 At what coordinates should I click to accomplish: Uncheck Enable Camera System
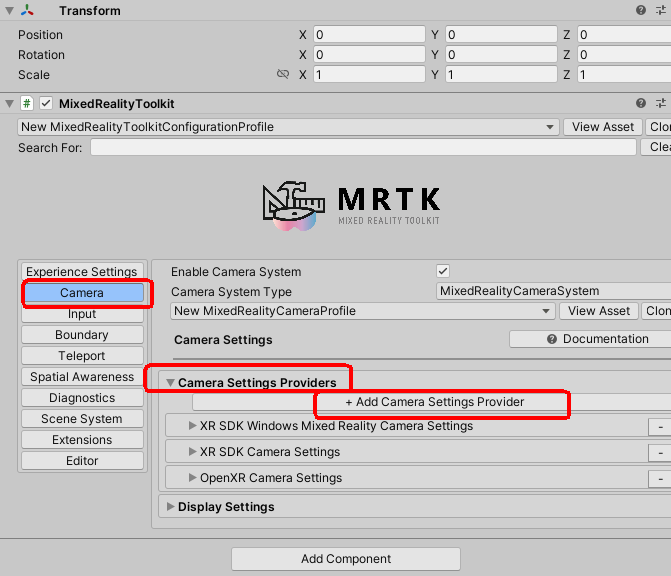443,271
